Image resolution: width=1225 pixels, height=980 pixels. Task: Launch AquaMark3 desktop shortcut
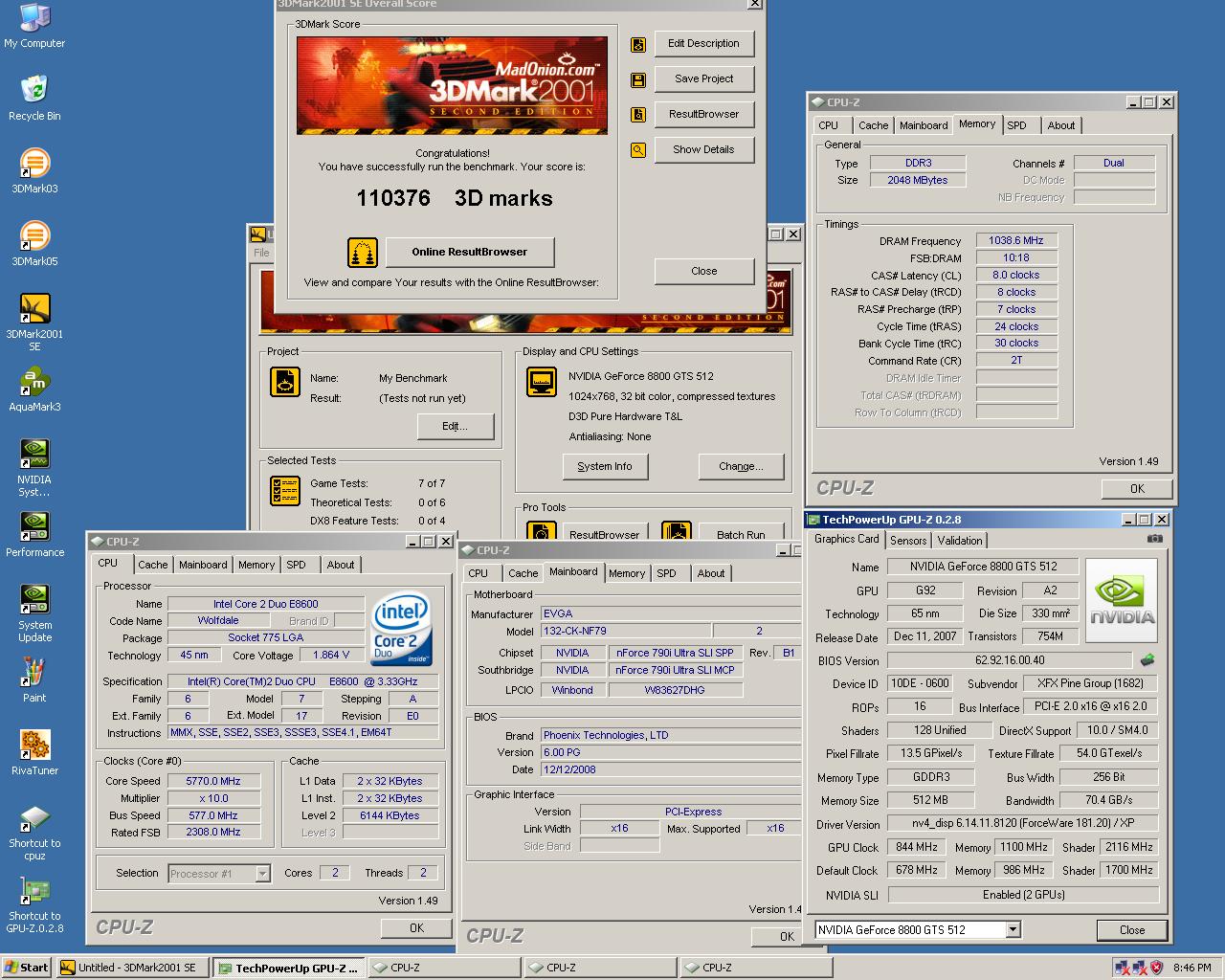coord(34,390)
